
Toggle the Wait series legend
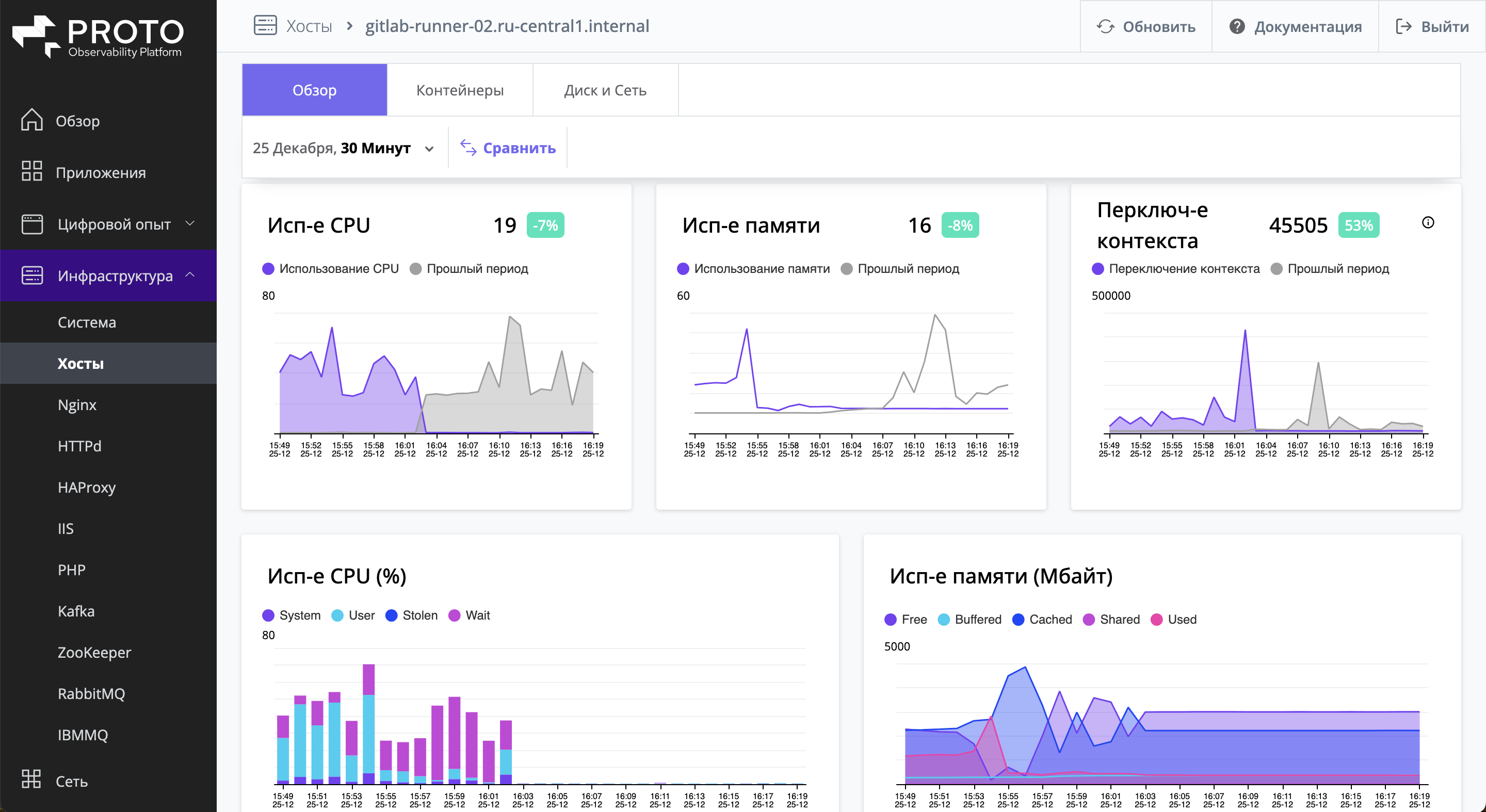469,615
